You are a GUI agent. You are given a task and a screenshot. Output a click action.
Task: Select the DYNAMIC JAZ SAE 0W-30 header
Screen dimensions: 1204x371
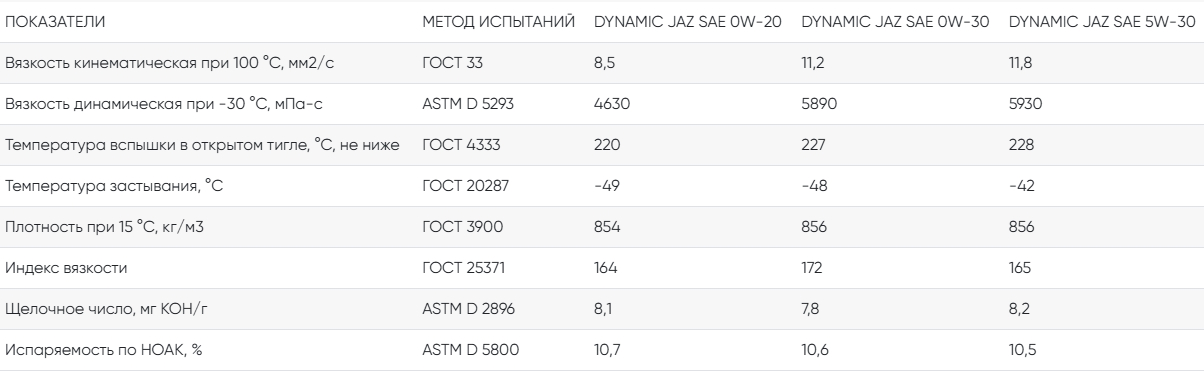tap(897, 20)
